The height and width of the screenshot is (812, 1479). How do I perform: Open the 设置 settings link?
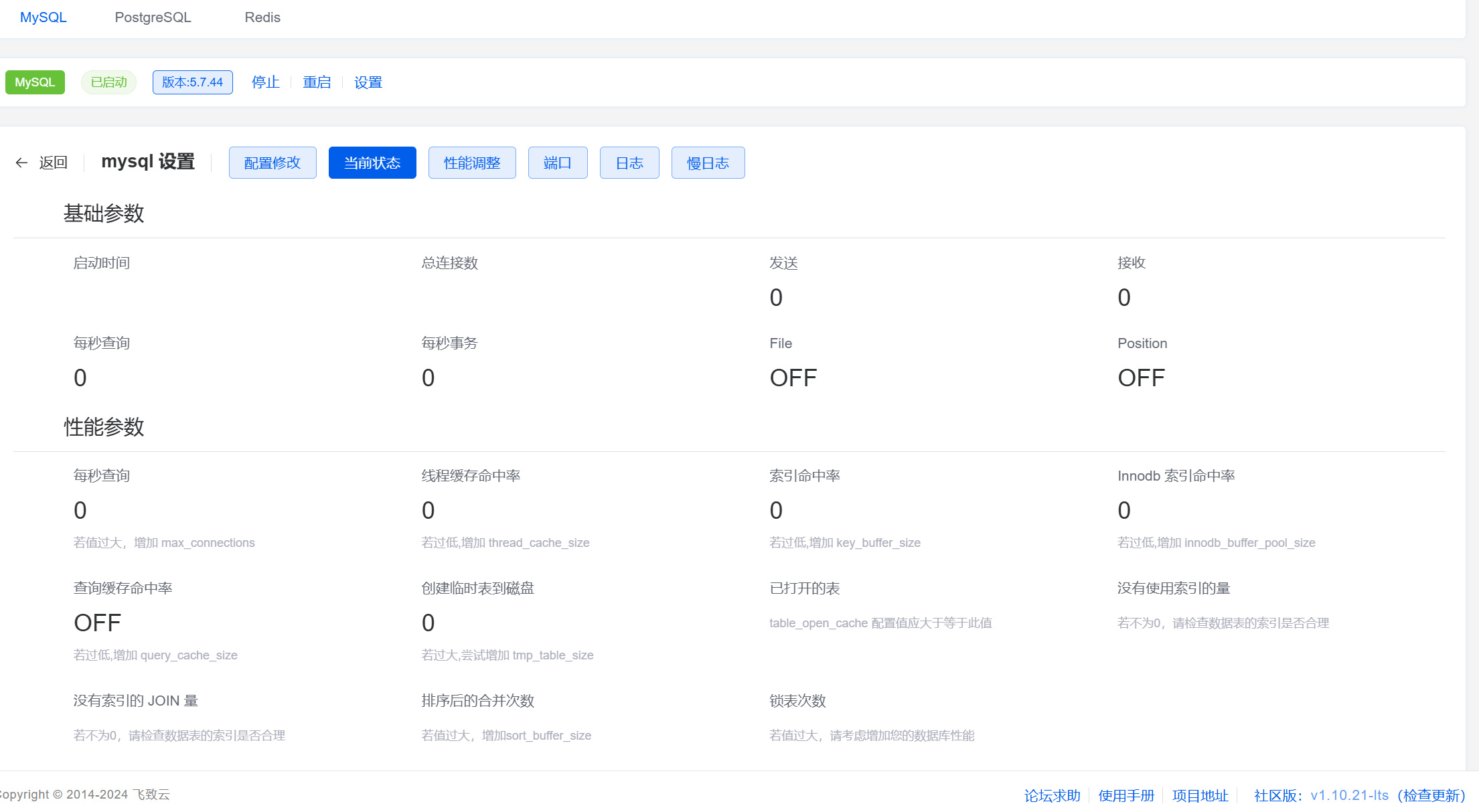point(368,82)
